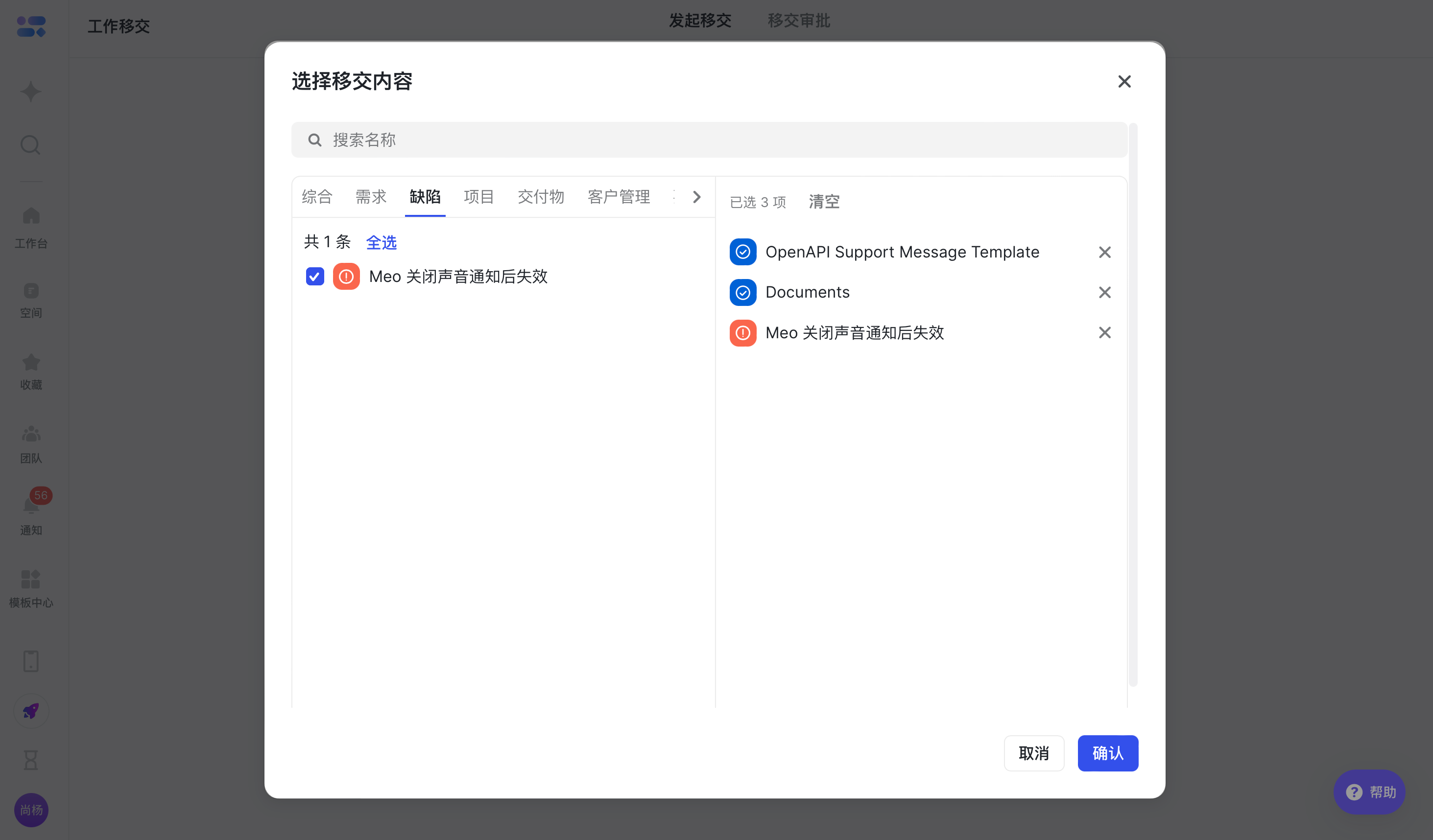Go to 工作台 home in the sidebar

coord(31,227)
